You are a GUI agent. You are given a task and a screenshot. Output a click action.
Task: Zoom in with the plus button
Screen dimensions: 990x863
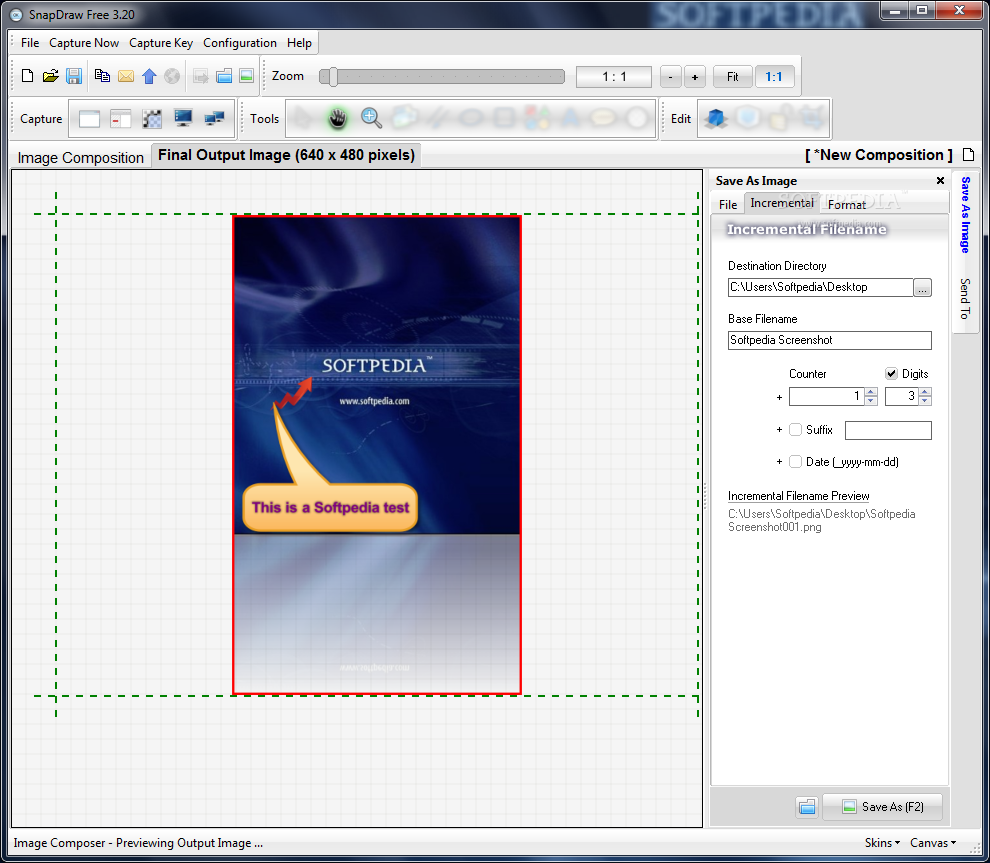(x=695, y=77)
